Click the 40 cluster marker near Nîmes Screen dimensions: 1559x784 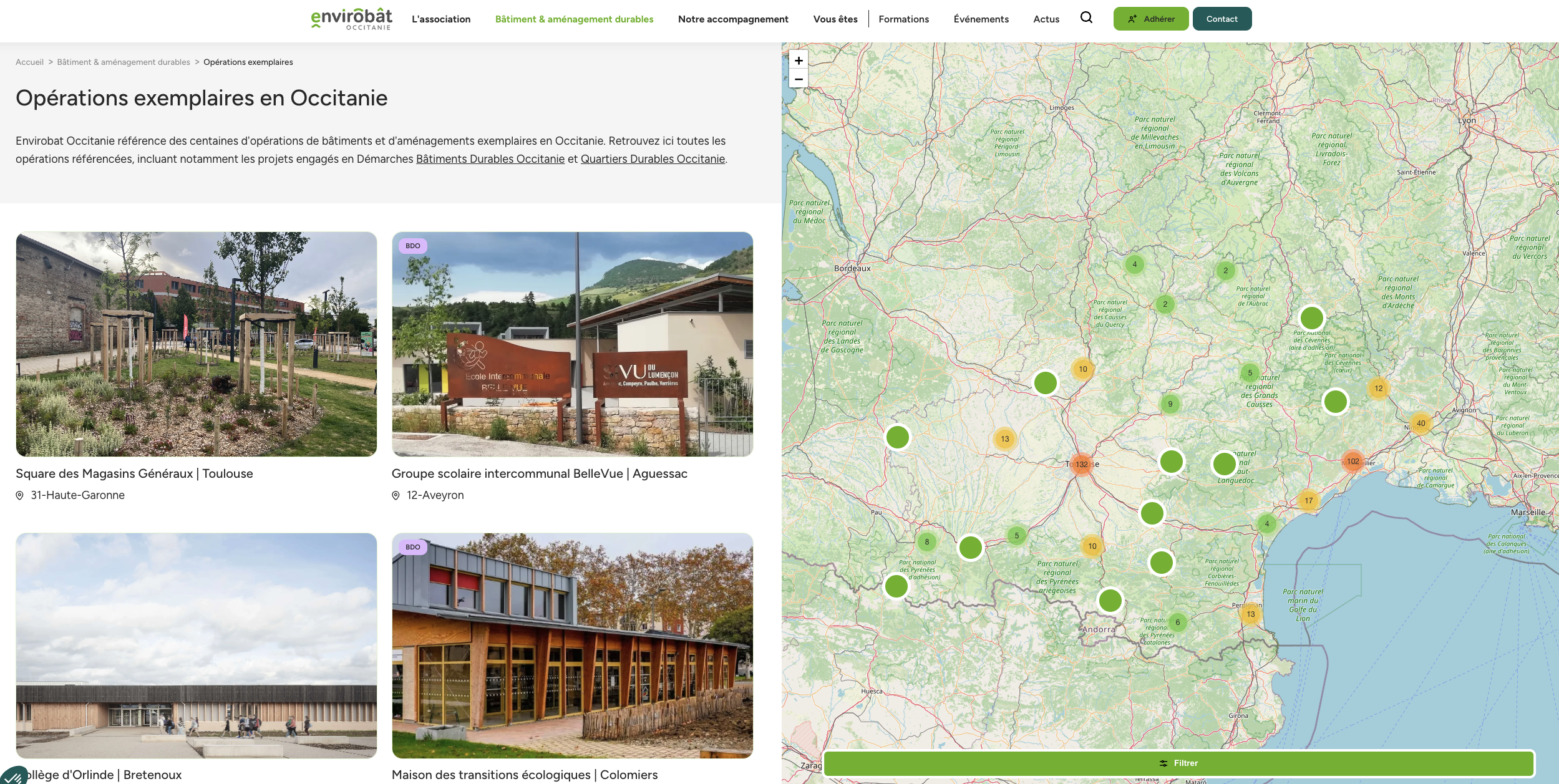1421,423
